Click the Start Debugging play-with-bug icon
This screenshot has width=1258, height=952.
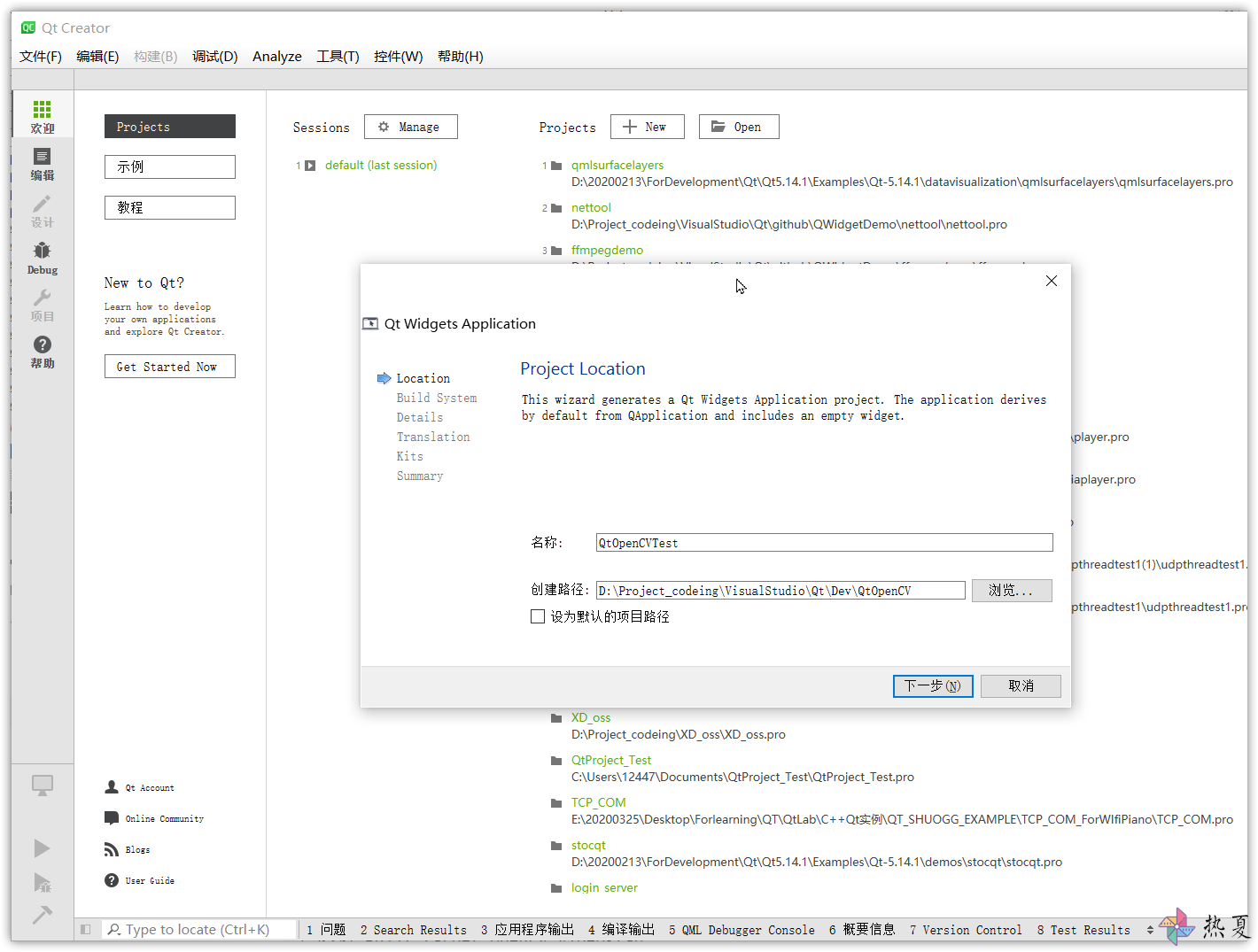pyautogui.click(x=42, y=882)
